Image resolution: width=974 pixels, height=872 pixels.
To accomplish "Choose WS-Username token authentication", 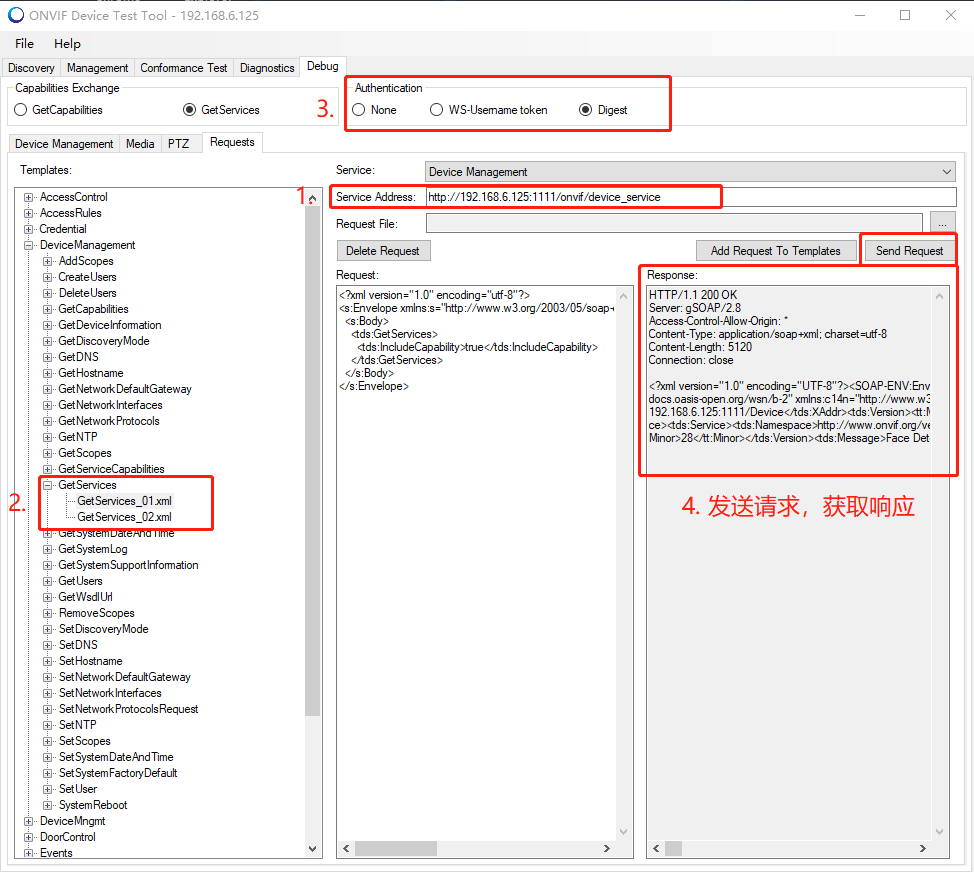I will click(x=437, y=110).
